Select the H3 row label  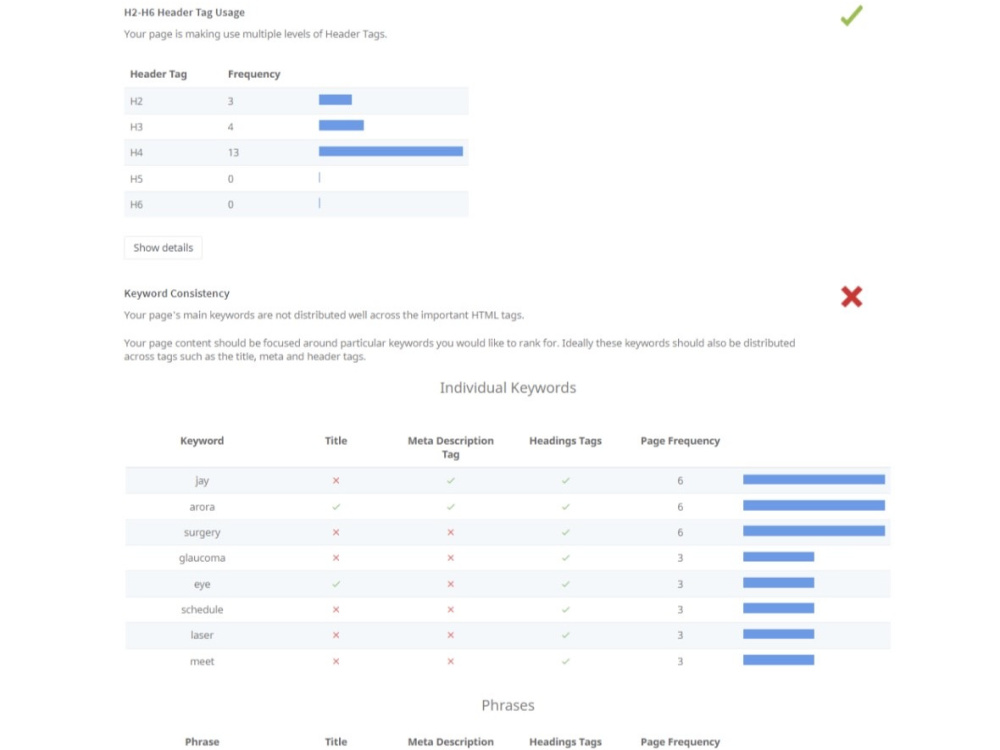pos(136,127)
